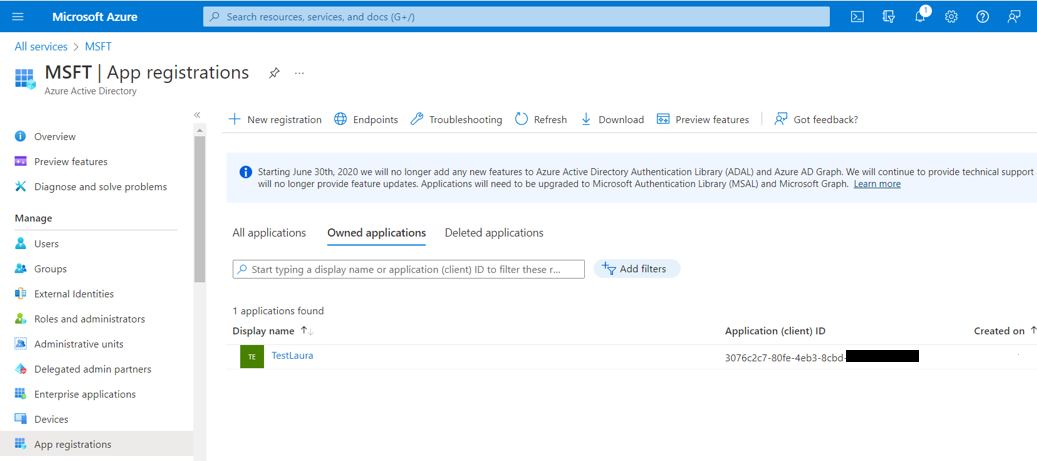
Task: Click App registrations sidebar icon
Action: [x=21, y=444]
